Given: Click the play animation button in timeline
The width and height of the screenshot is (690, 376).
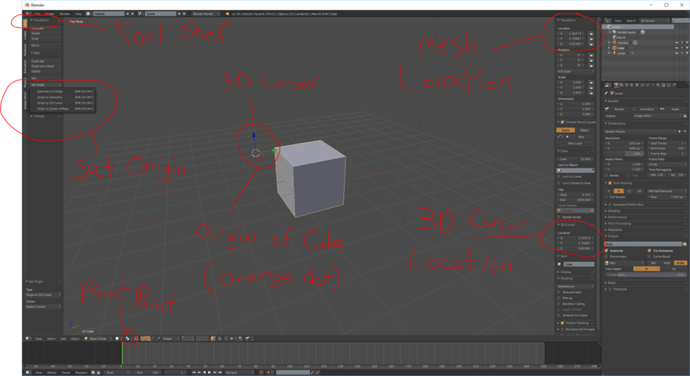Looking at the screenshot, I should (209, 372).
